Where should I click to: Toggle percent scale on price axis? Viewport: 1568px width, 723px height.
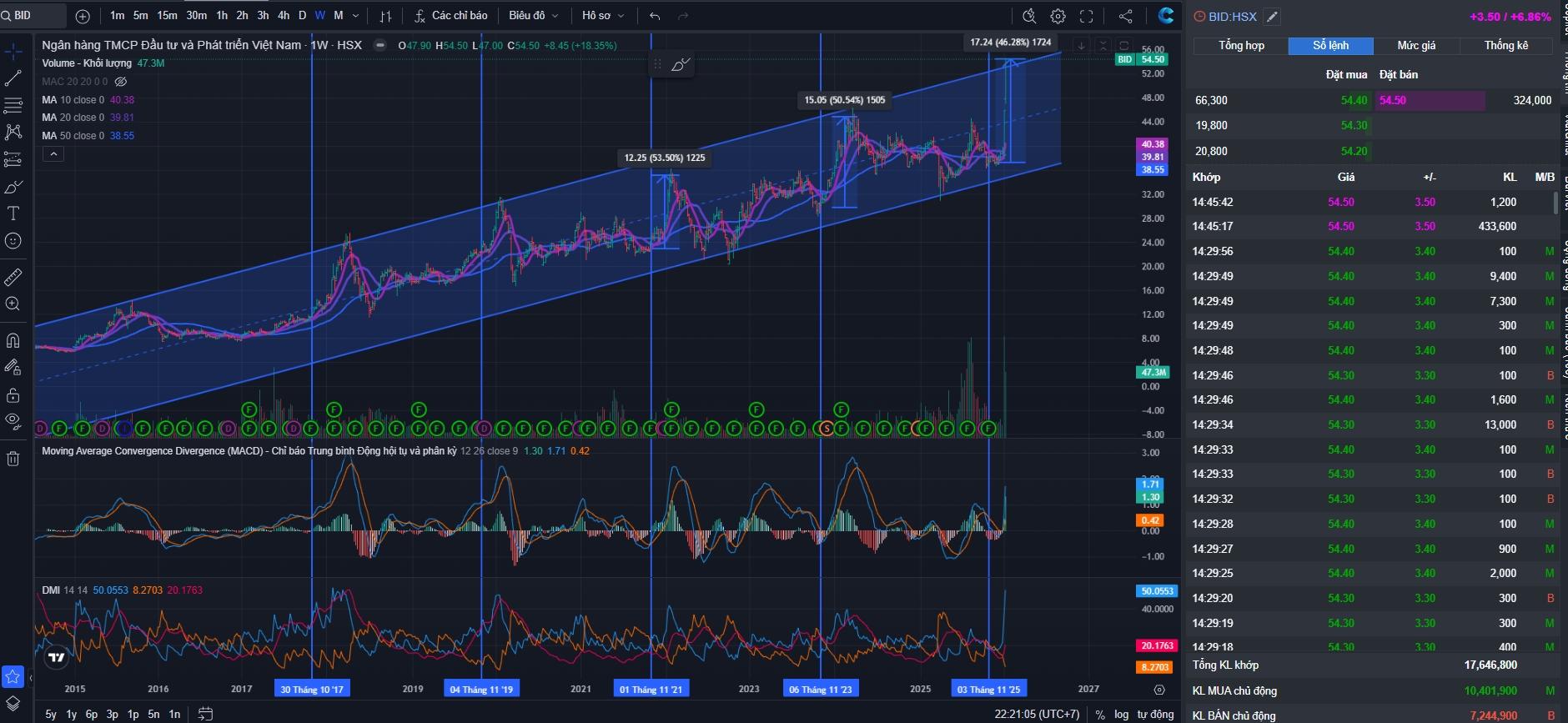coord(1100,714)
